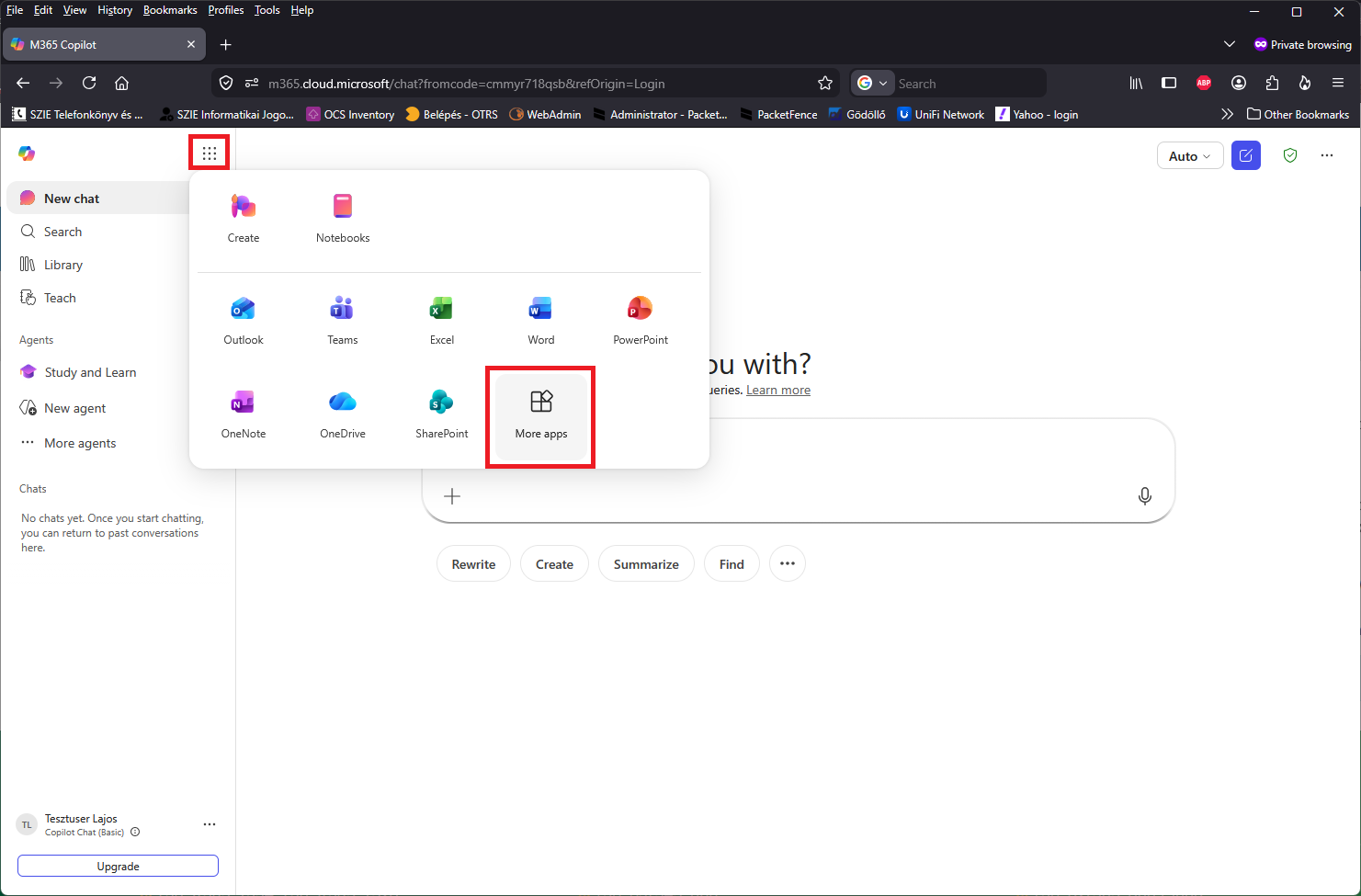Open Notebooks from the app launcher

click(x=343, y=218)
